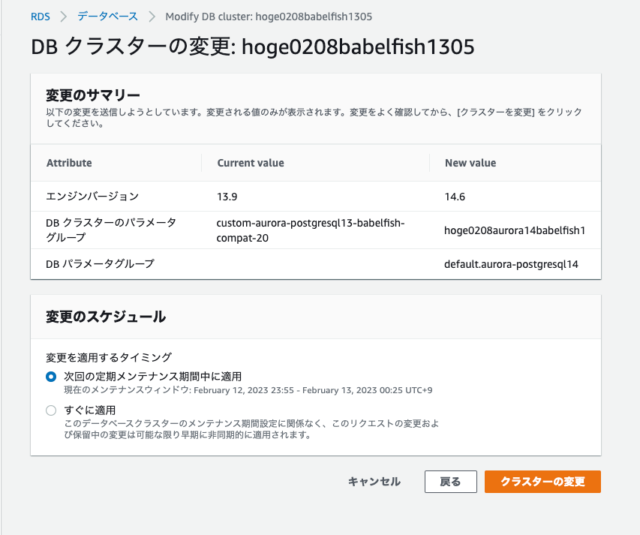Open the RDS breadcrumb link

coord(40,17)
